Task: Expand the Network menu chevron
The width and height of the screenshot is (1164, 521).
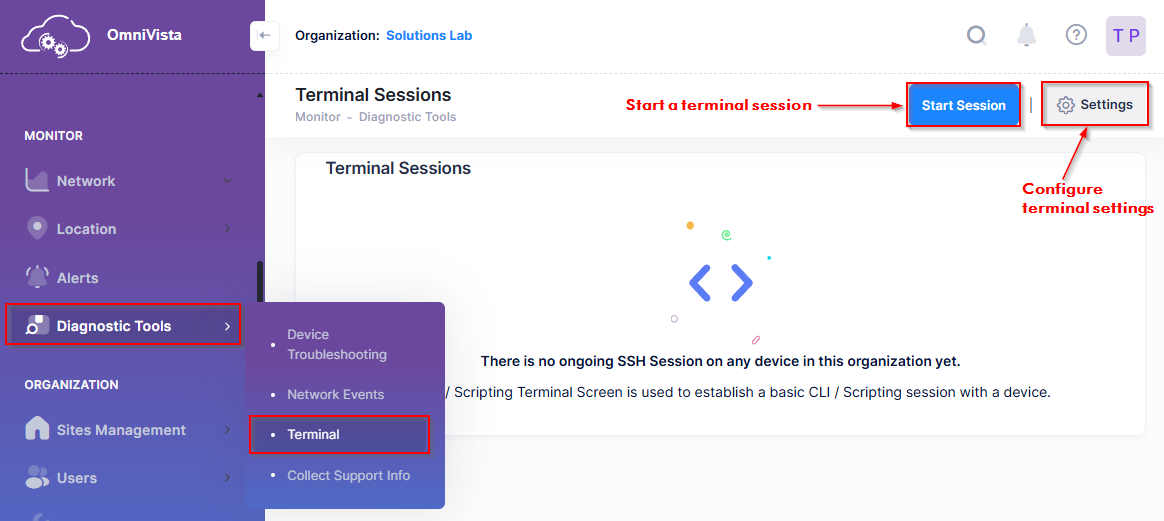Action: click(x=227, y=181)
